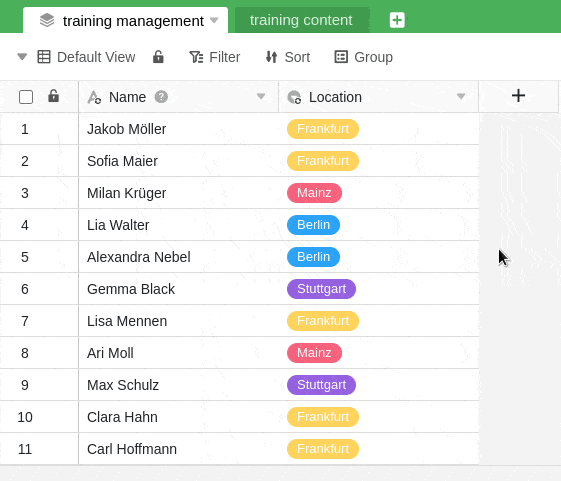Select the Stuttgart tag for Gemma Black
The width and height of the screenshot is (561, 481).
321,289
